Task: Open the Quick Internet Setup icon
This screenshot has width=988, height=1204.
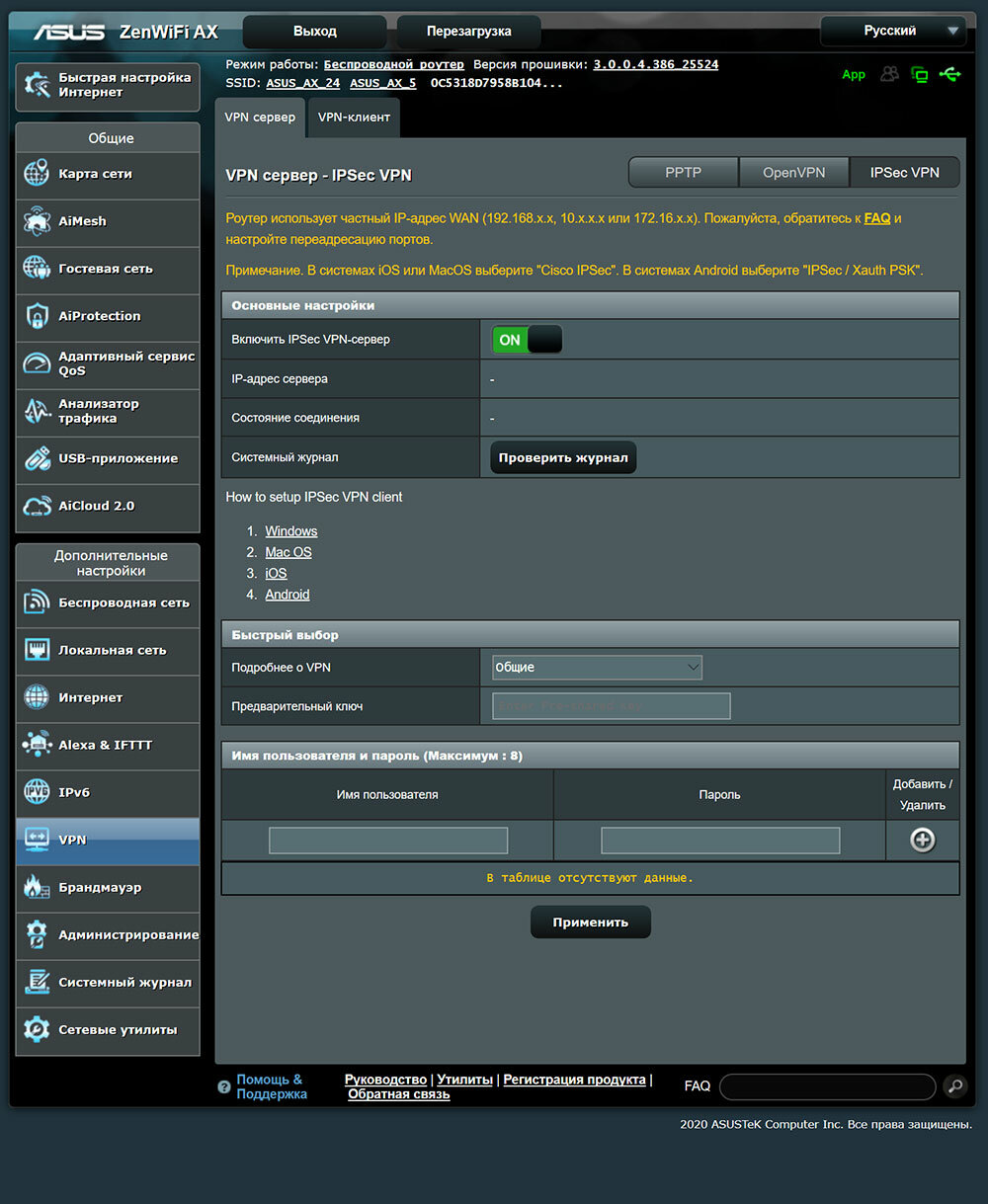Action: pyautogui.click(x=38, y=85)
